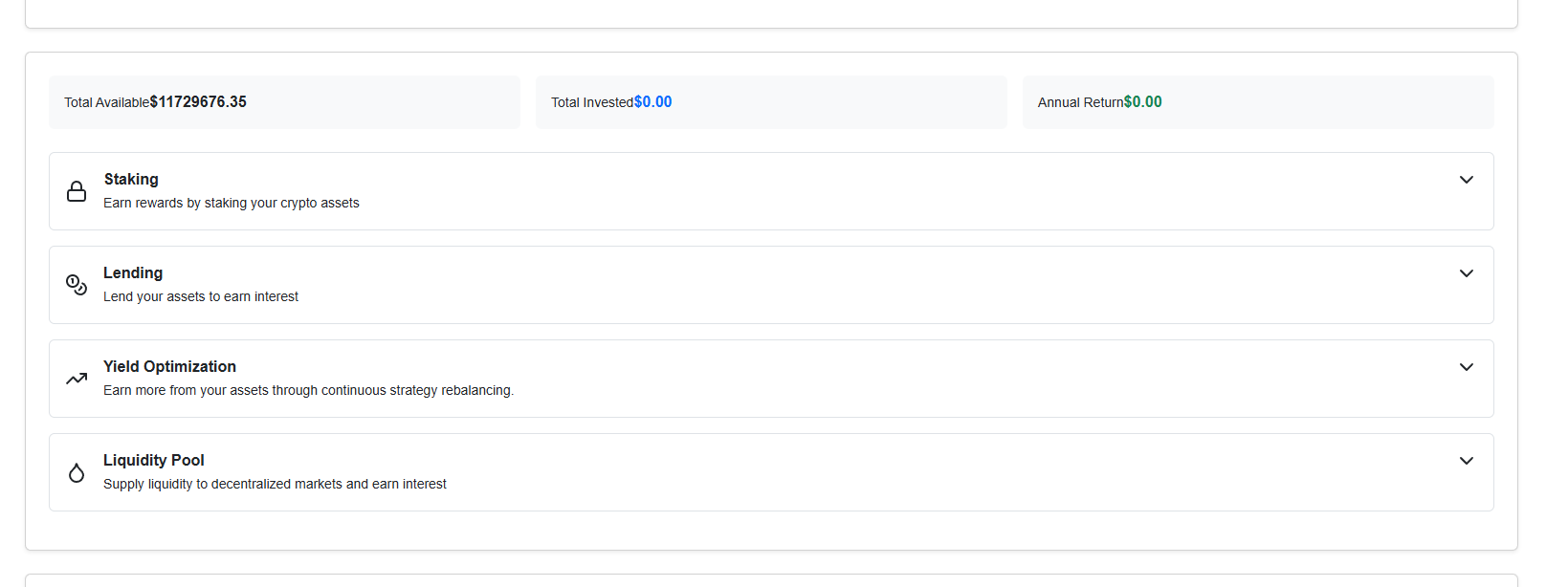
Task: Click the Liquidity Pool droplet icon
Action: (x=77, y=472)
